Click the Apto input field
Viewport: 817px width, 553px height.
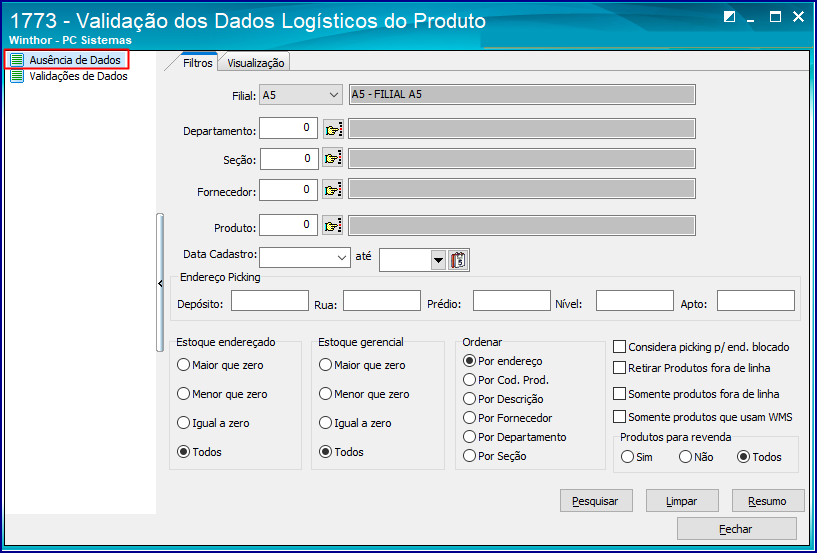pyautogui.click(x=756, y=301)
